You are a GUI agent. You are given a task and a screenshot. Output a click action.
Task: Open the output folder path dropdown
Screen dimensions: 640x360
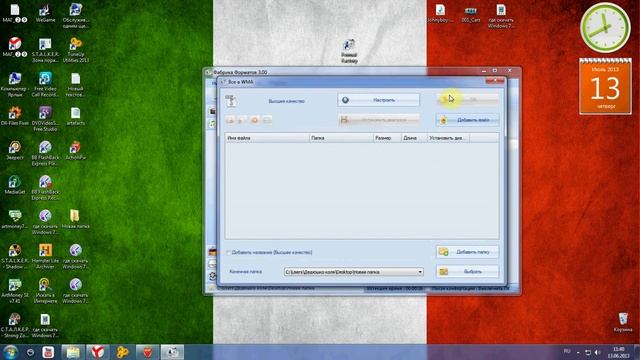pyautogui.click(x=420, y=272)
